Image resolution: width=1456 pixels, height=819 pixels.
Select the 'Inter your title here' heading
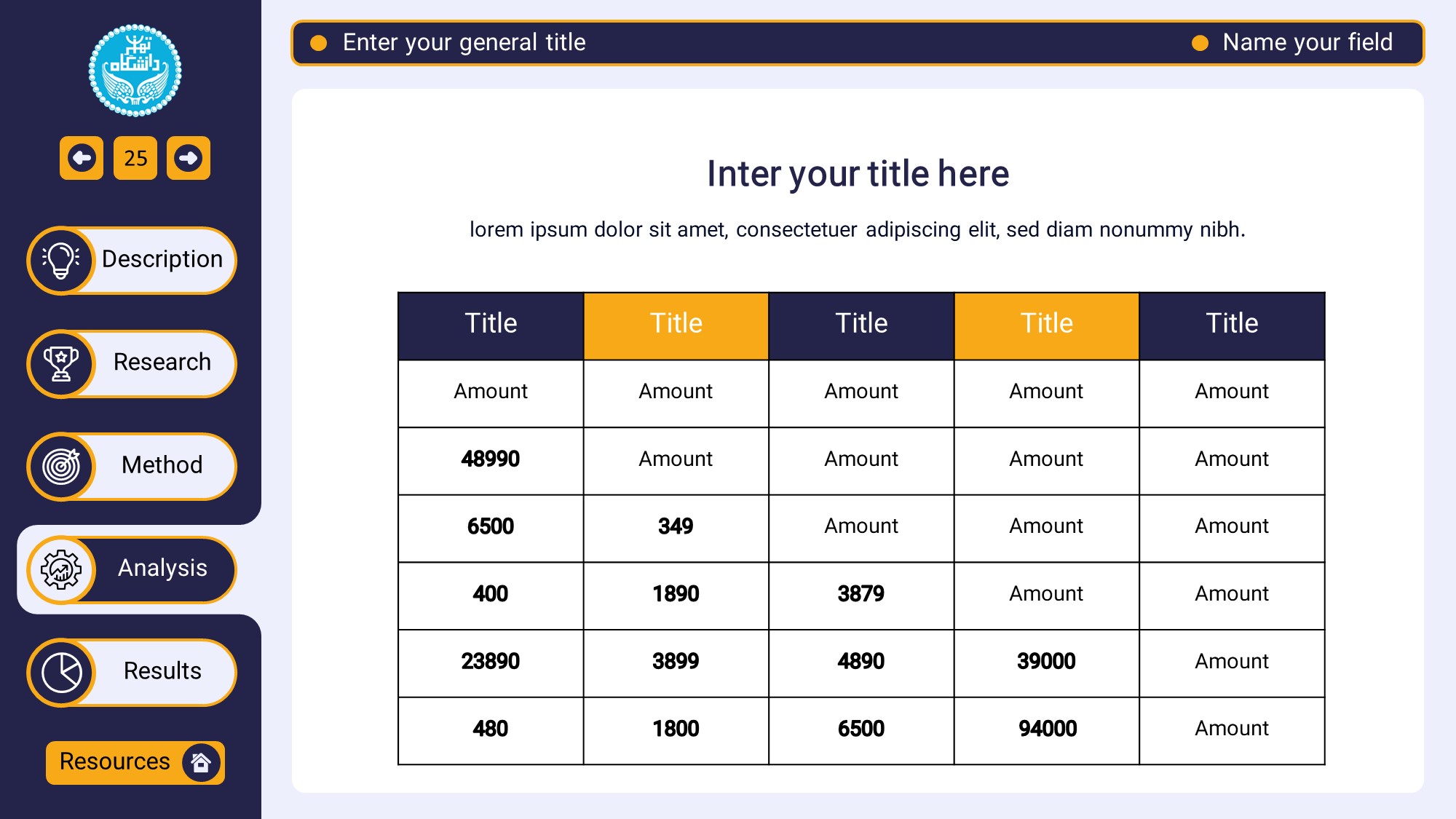tap(858, 174)
